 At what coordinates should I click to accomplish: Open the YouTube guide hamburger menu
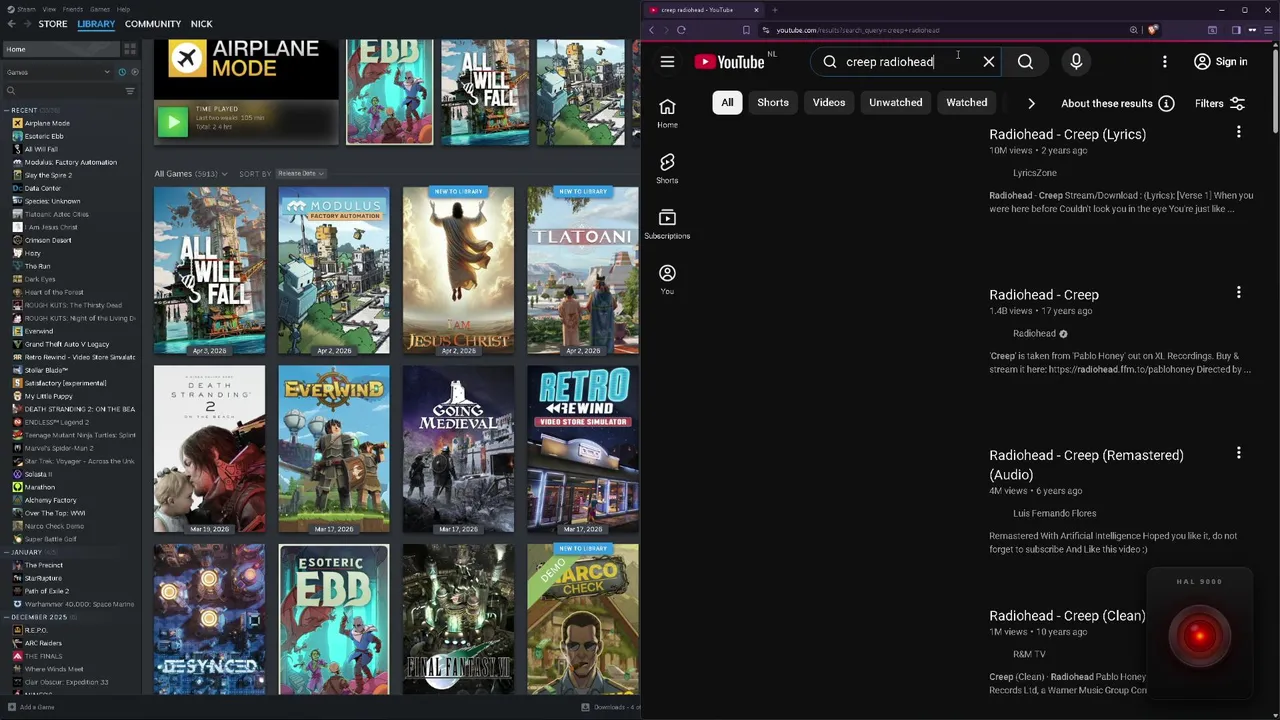point(667,62)
